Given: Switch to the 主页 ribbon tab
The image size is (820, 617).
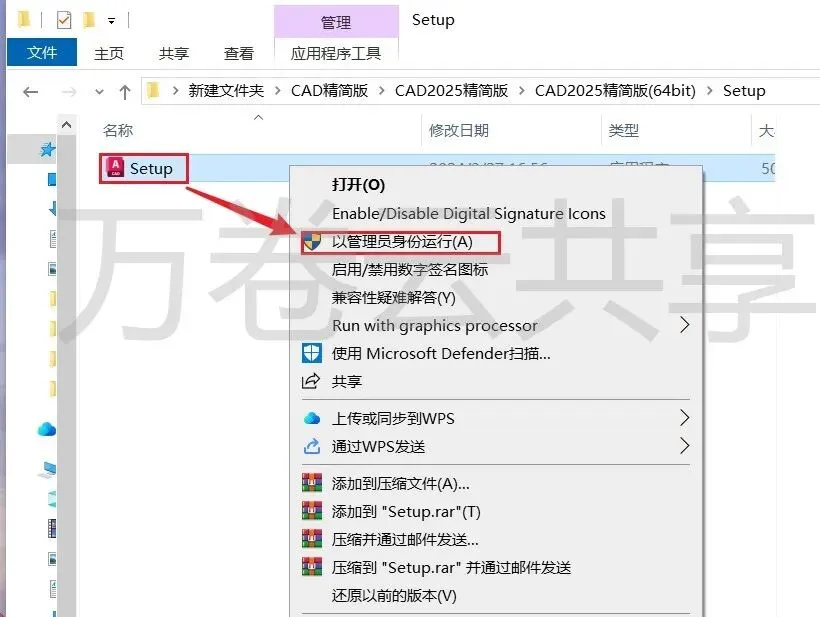Looking at the screenshot, I should [109, 53].
